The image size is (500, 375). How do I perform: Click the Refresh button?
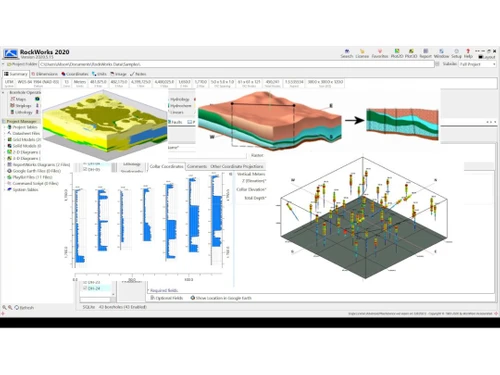point(24,308)
